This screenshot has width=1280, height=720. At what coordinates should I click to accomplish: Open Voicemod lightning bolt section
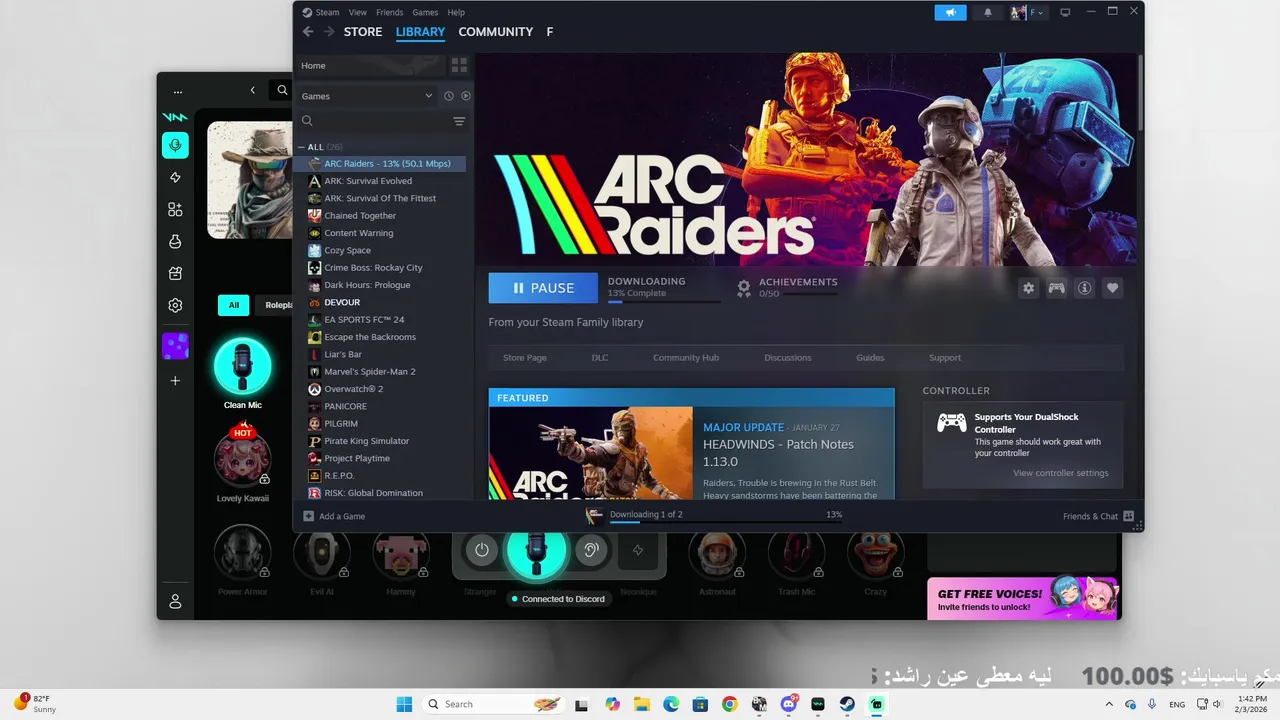(x=175, y=177)
